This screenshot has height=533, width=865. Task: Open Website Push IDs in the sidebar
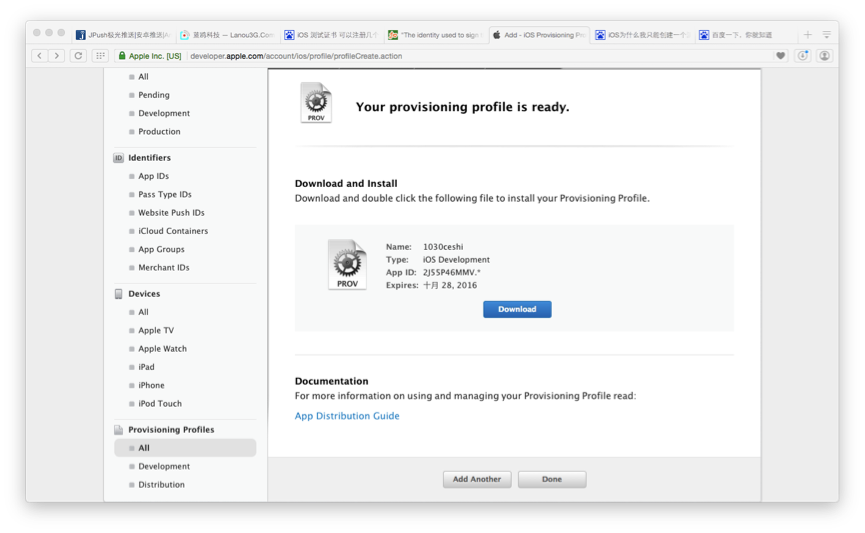point(171,212)
